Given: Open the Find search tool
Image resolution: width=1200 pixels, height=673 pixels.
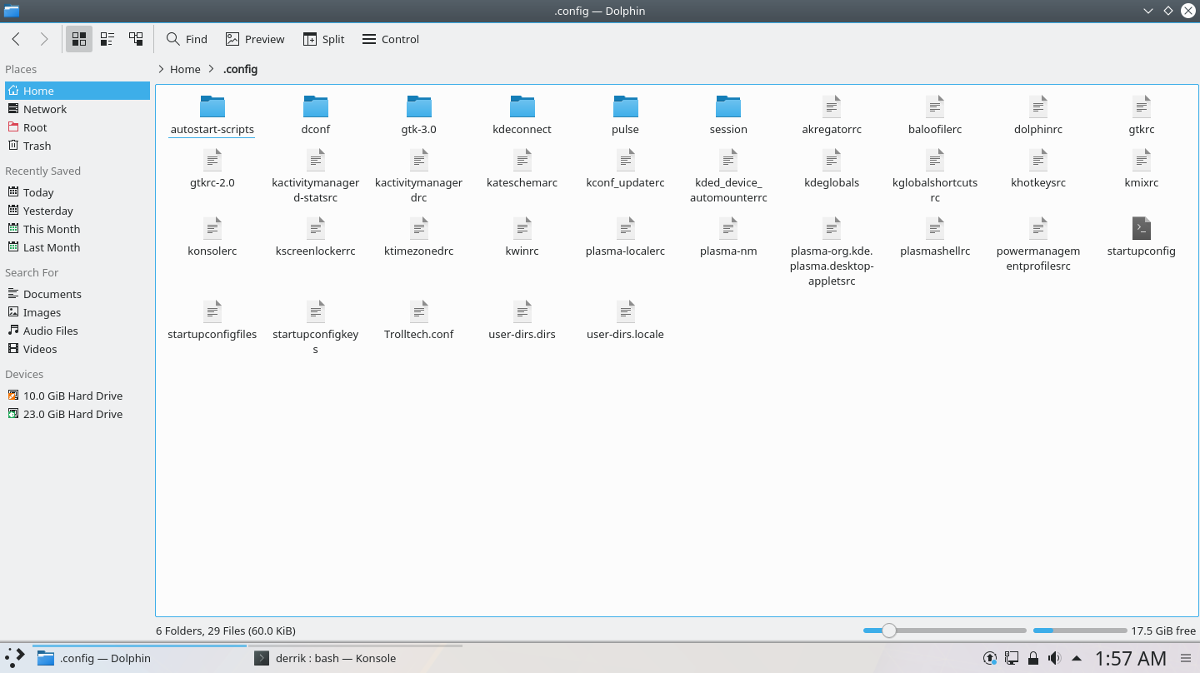Looking at the screenshot, I should coord(187,39).
